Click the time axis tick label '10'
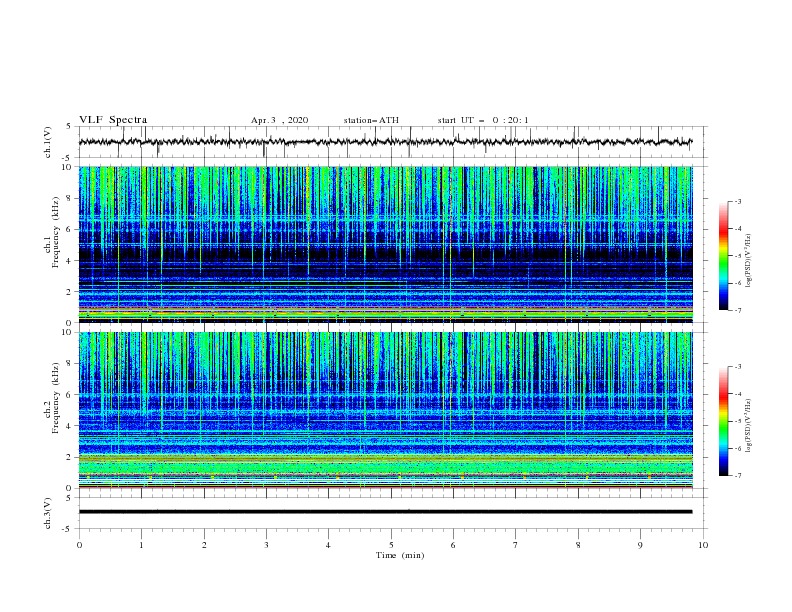792x612 pixels. (x=703, y=545)
